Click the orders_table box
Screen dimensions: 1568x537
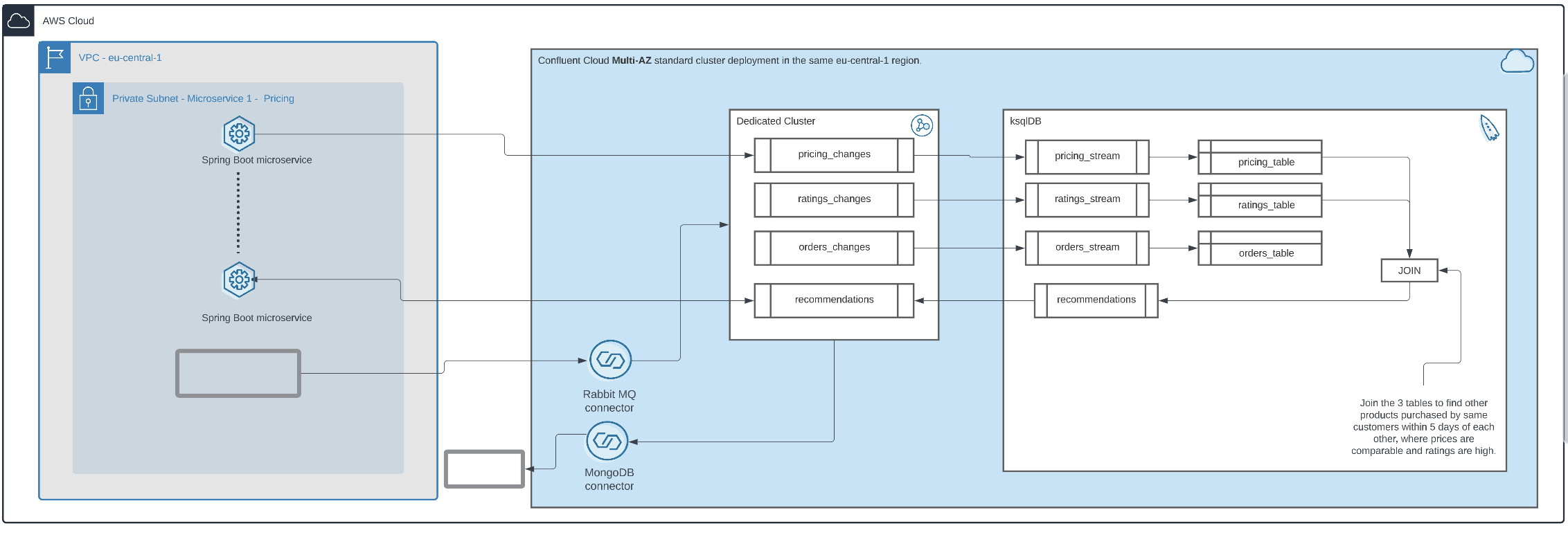click(x=1260, y=248)
